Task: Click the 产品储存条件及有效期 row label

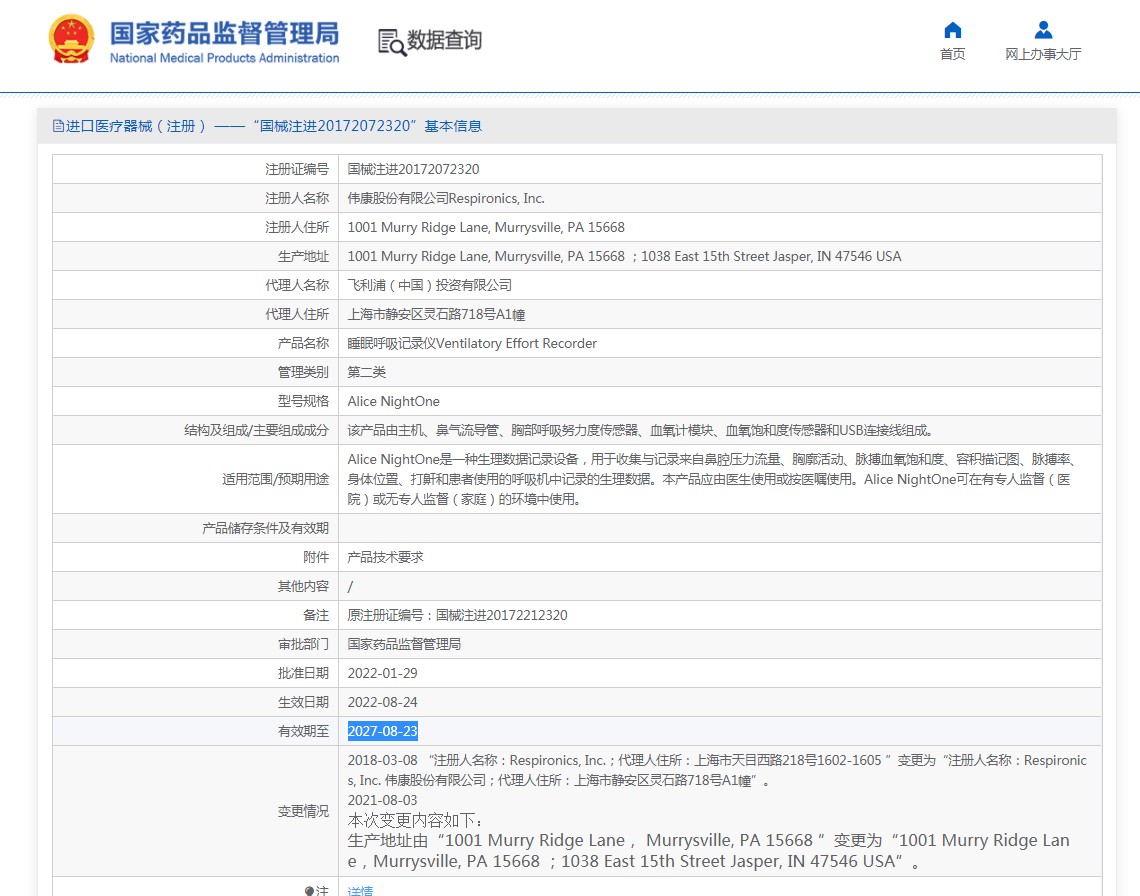Action: click(265, 528)
